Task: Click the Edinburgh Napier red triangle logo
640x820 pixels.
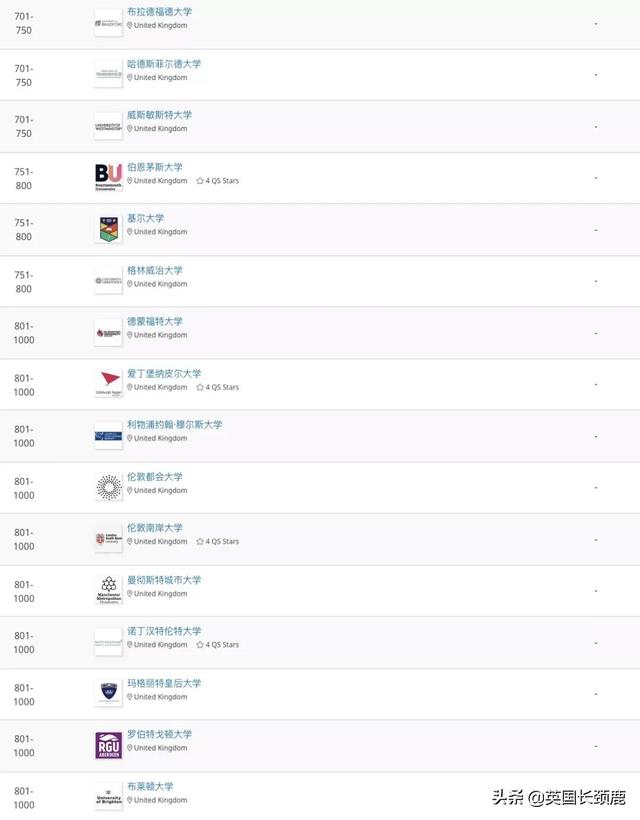Action: coord(108,383)
